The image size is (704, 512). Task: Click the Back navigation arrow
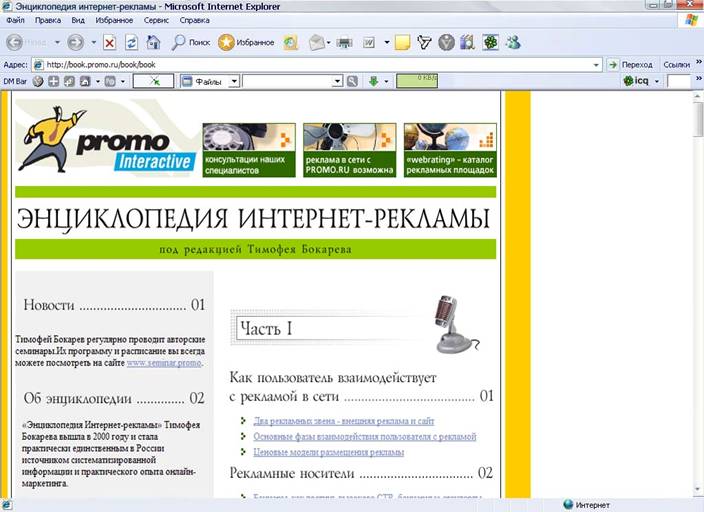(x=15, y=43)
